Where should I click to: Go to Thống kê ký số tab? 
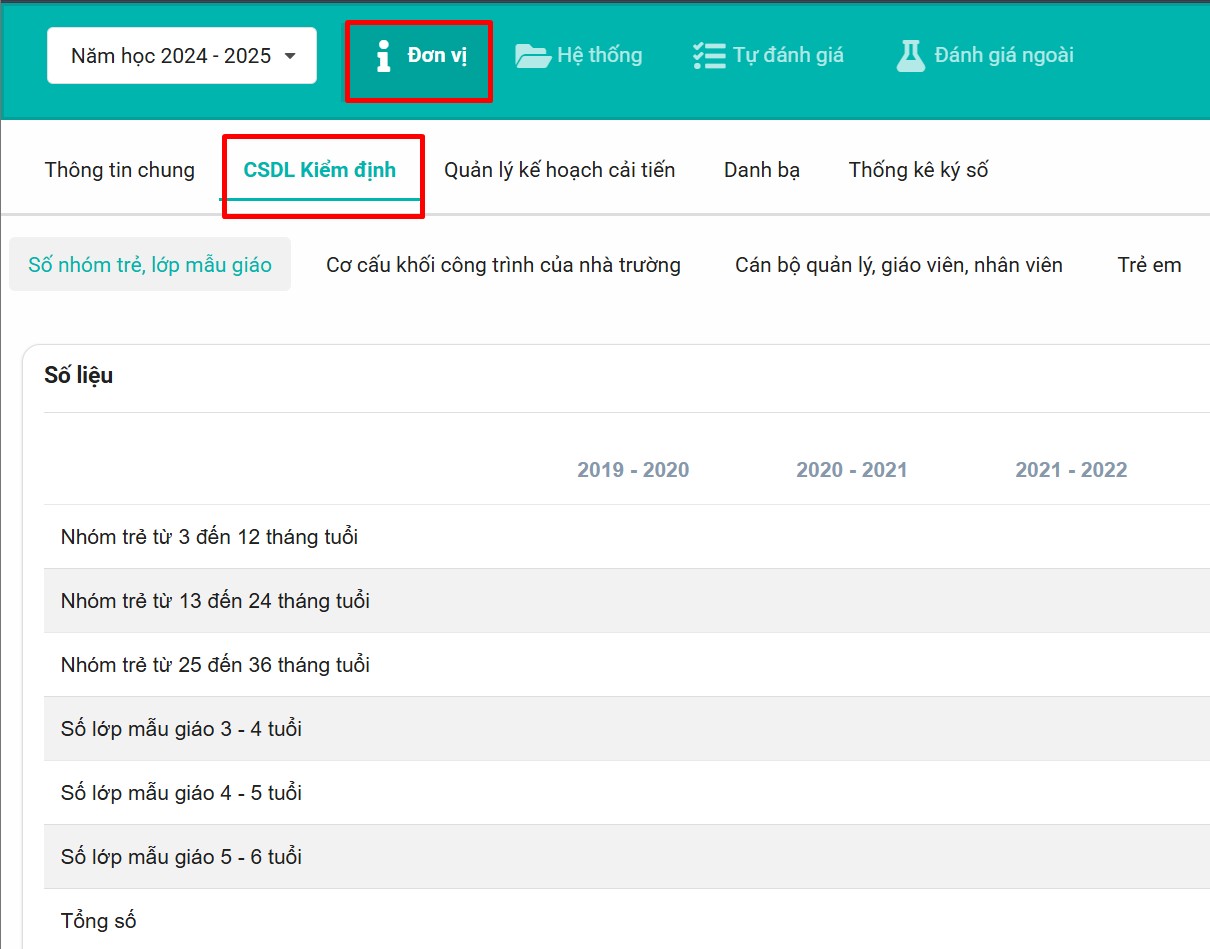(918, 170)
